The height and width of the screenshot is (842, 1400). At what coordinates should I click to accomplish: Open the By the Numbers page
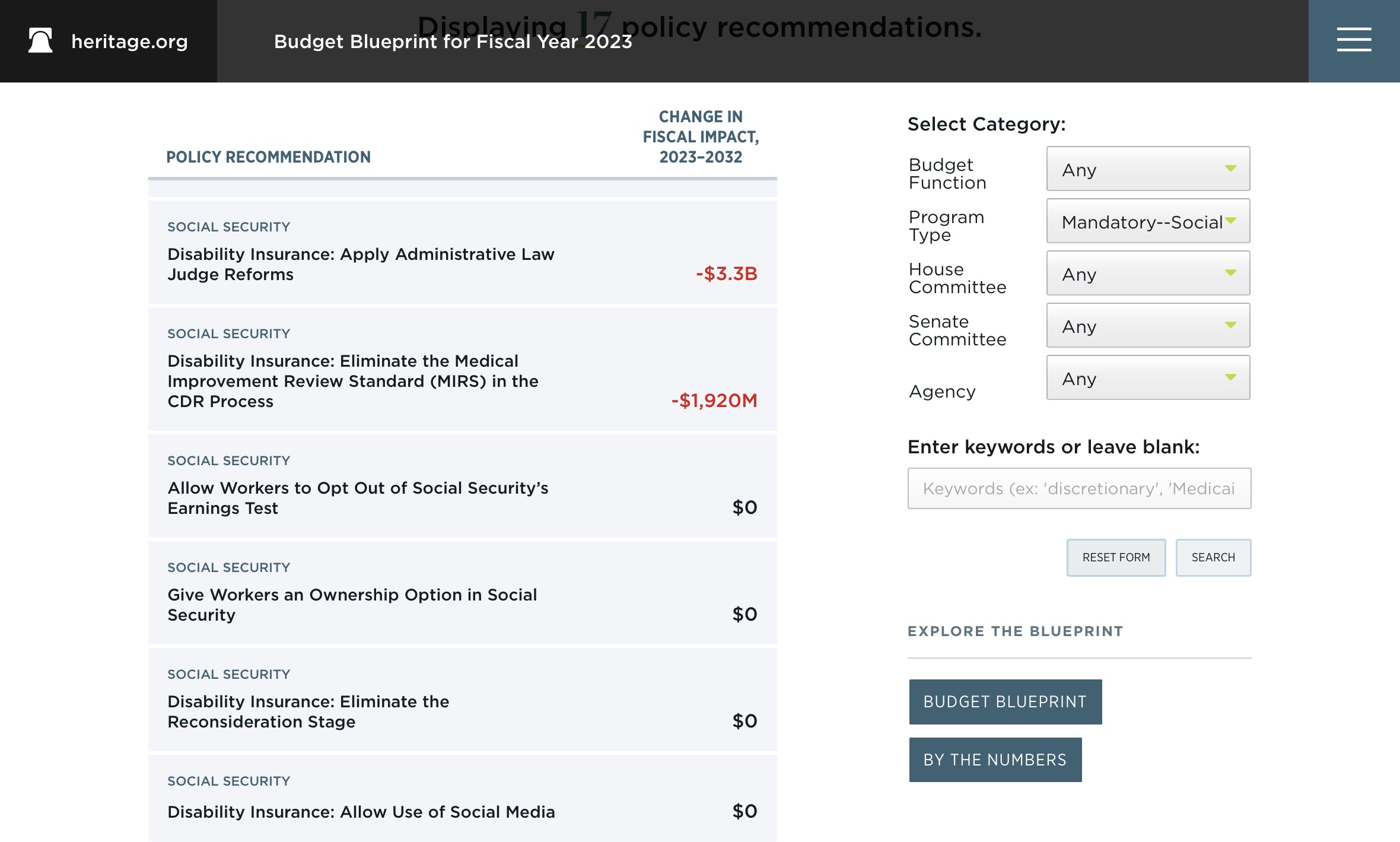995,760
